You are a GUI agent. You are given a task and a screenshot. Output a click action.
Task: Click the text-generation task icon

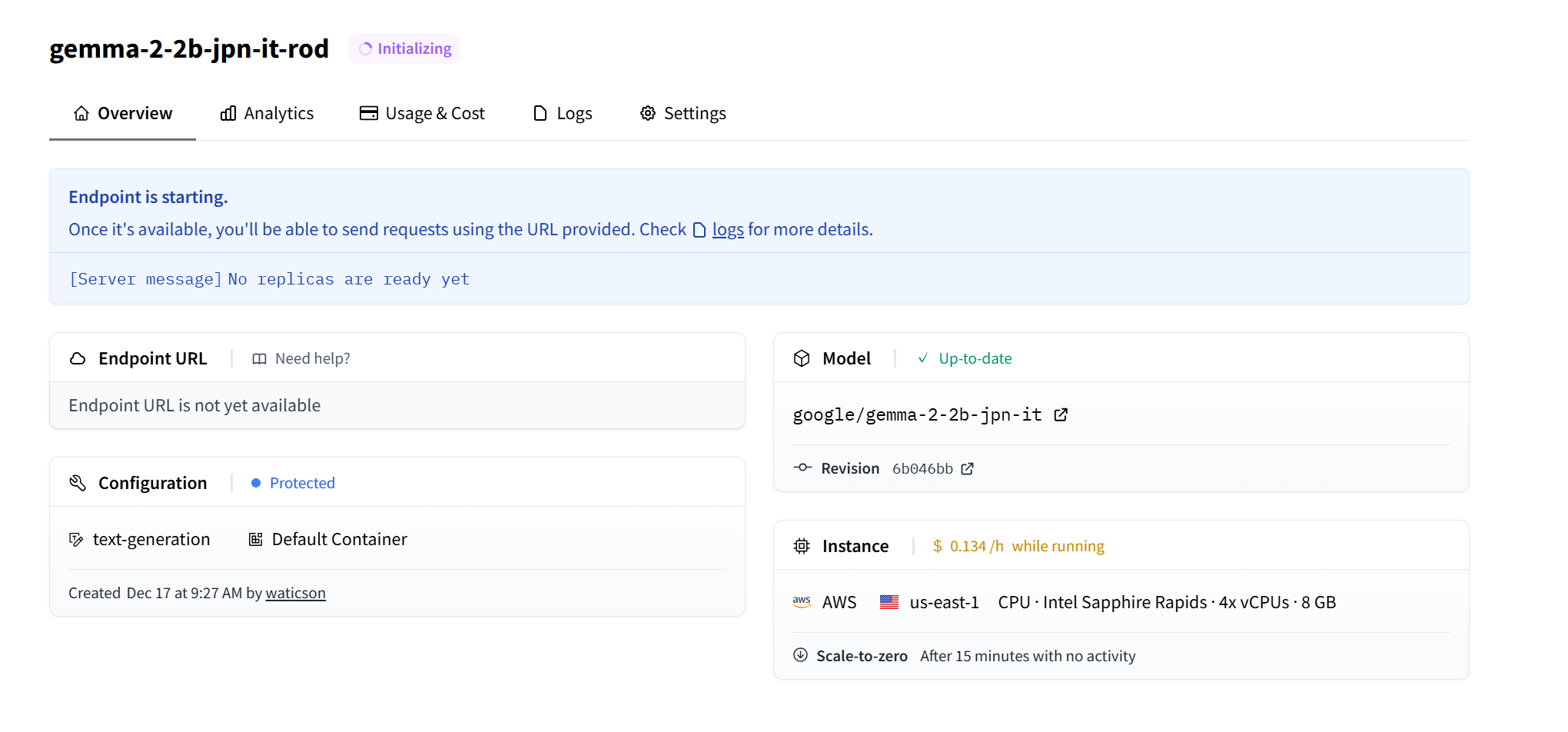pyautogui.click(x=76, y=540)
